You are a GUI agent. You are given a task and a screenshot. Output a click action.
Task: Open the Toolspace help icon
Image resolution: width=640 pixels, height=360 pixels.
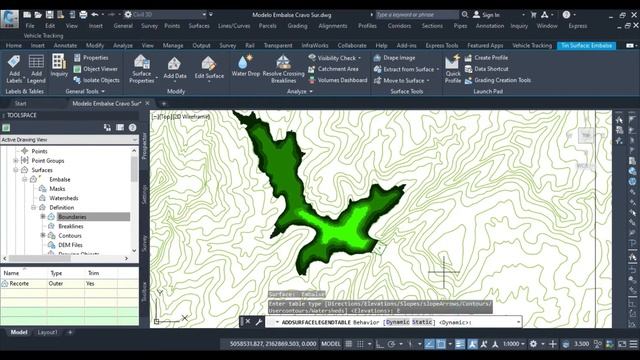click(132, 127)
